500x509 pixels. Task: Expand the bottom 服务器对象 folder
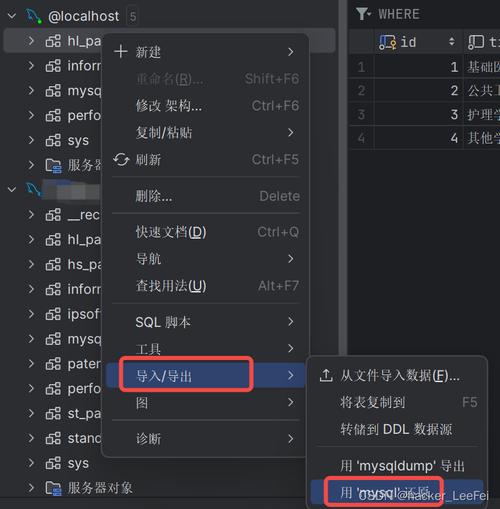click(x=31, y=488)
